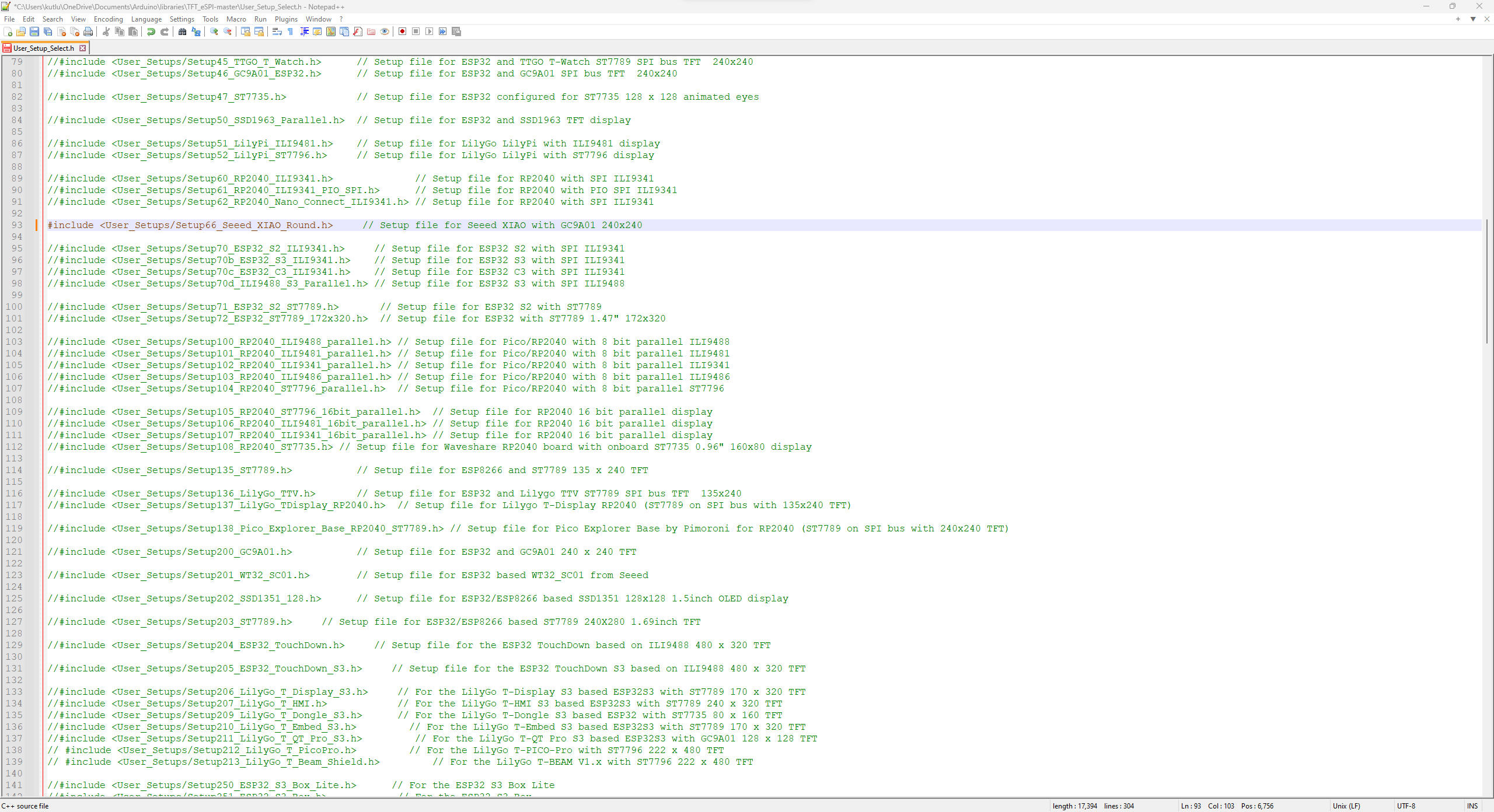
Task: Click Unix (LF) line ending in status bar
Action: tap(1346, 806)
